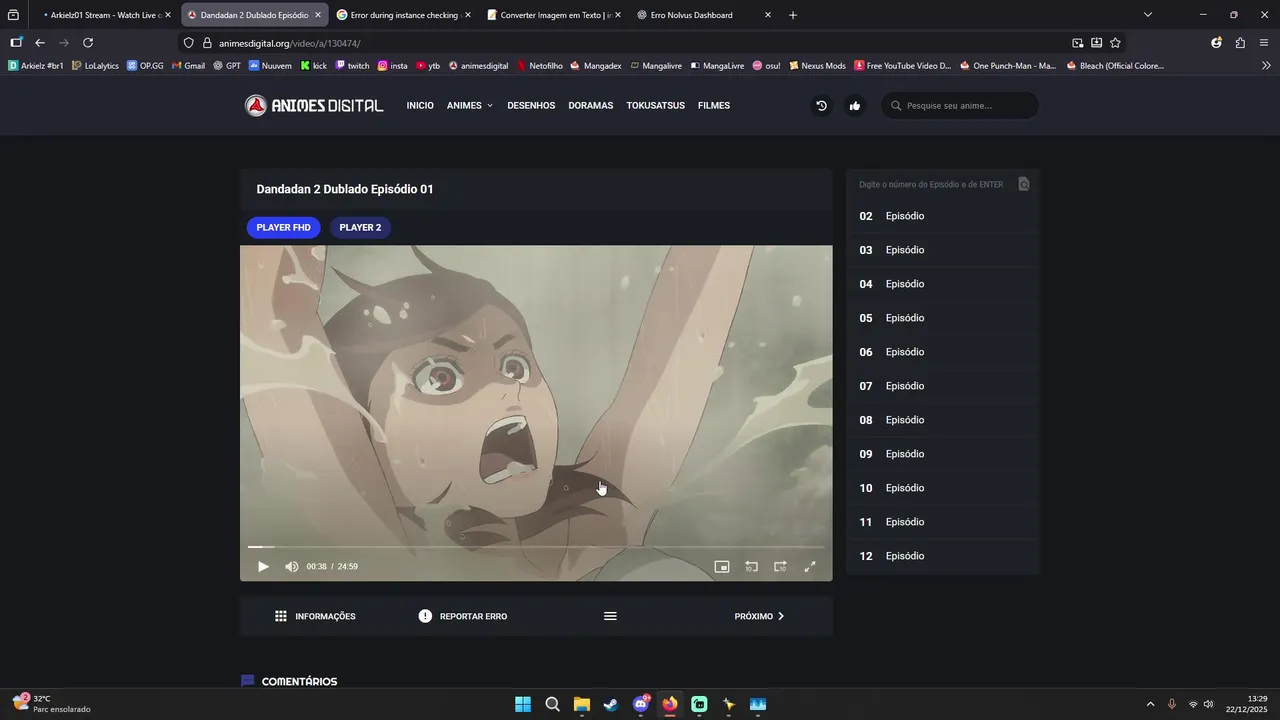This screenshot has height=720, width=1280.
Task: Open Episódio 12 from the list
Action: [943, 556]
